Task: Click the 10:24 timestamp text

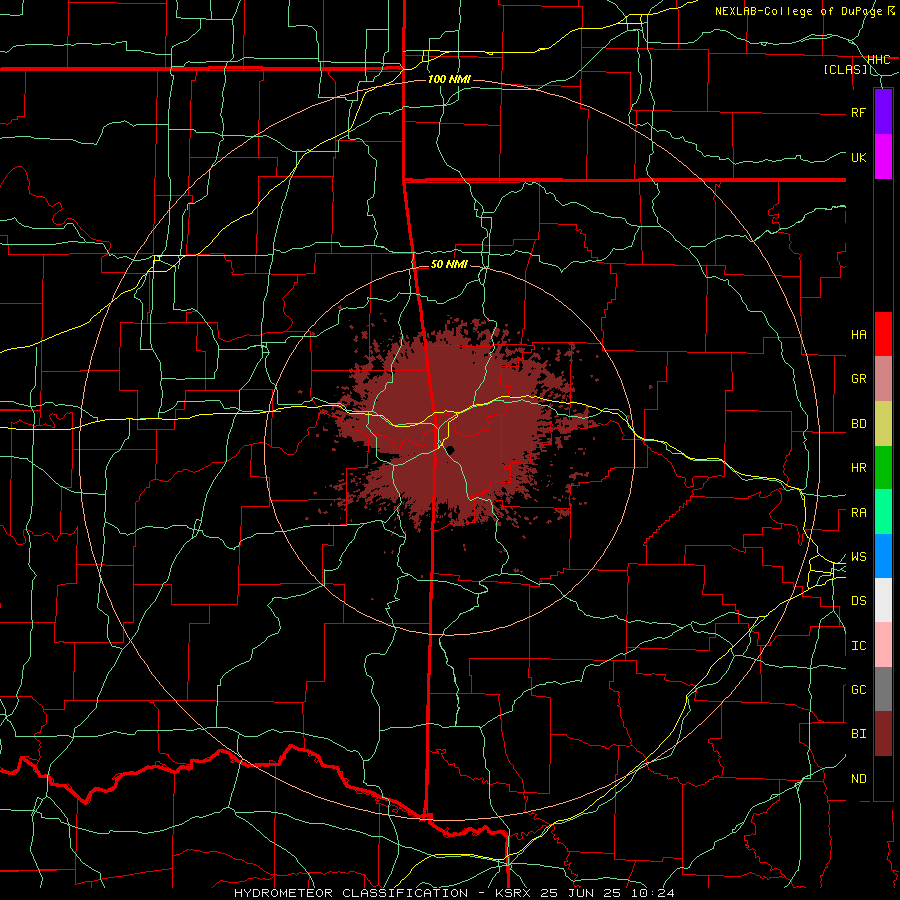Action: [x=651, y=893]
